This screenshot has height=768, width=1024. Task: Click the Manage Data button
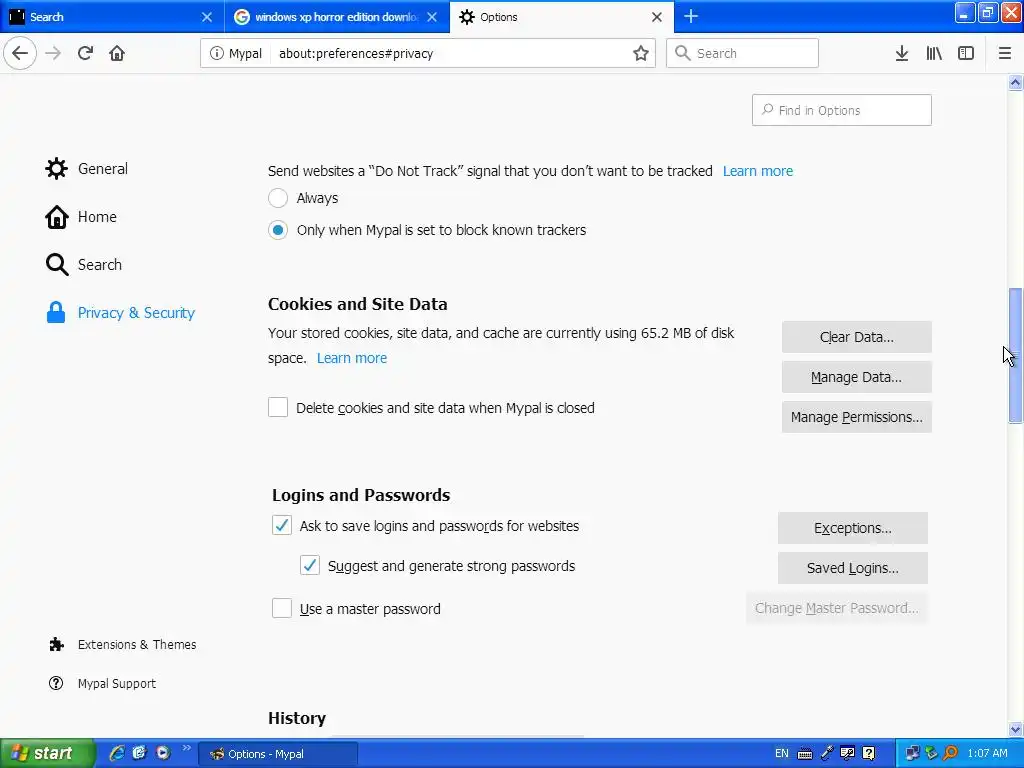coord(856,377)
